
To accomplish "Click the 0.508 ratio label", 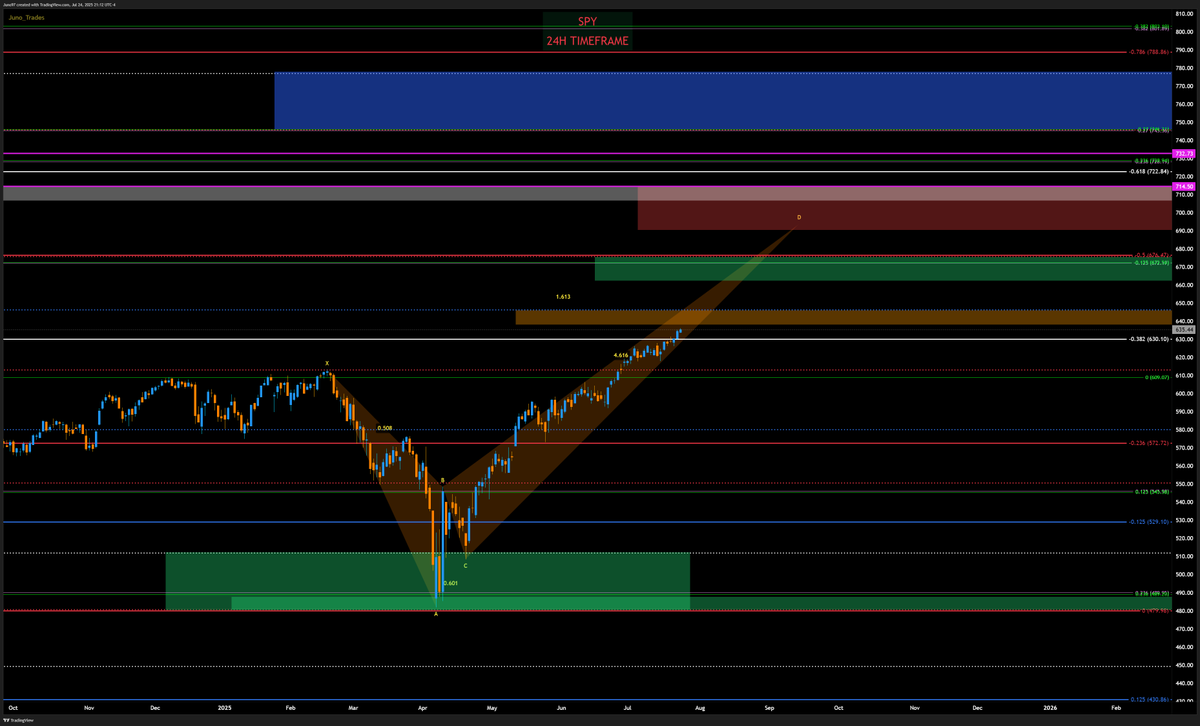I will click(384, 428).
